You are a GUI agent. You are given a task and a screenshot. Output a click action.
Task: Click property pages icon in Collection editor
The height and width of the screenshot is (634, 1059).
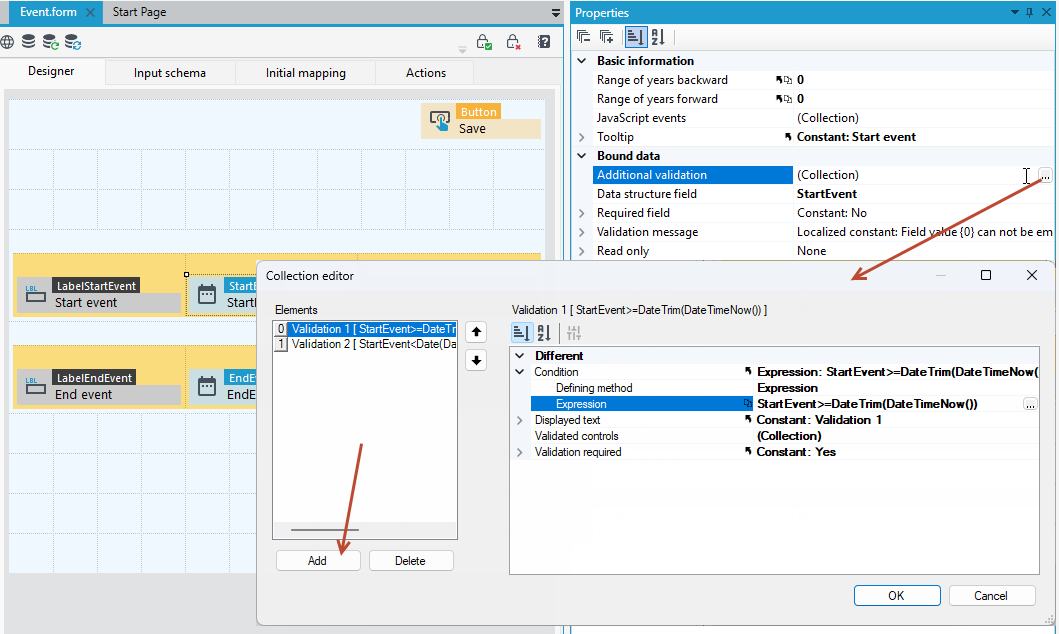tap(574, 333)
